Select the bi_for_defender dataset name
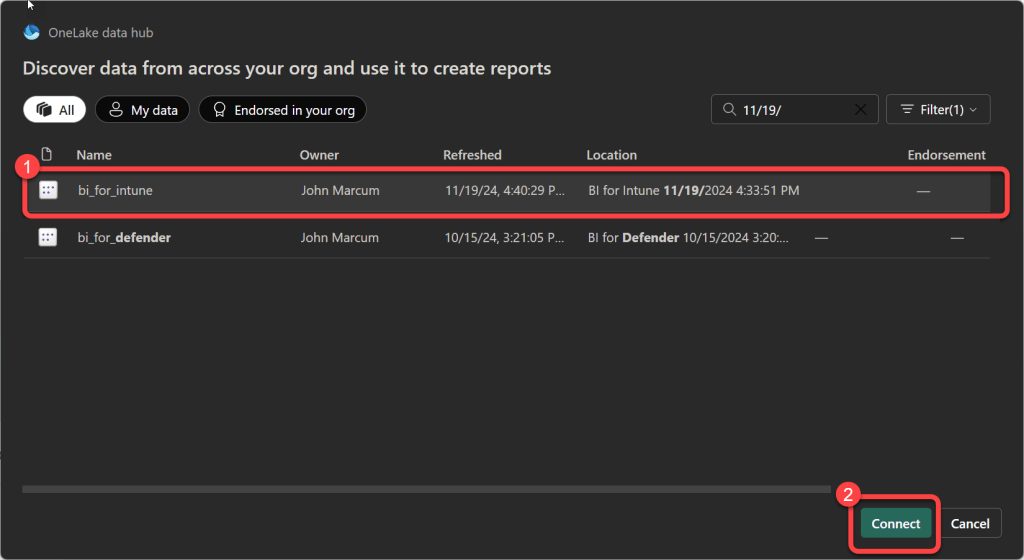Image resolution: width=1024 pixels, height=560 pixels. click(x=124, y=237)
